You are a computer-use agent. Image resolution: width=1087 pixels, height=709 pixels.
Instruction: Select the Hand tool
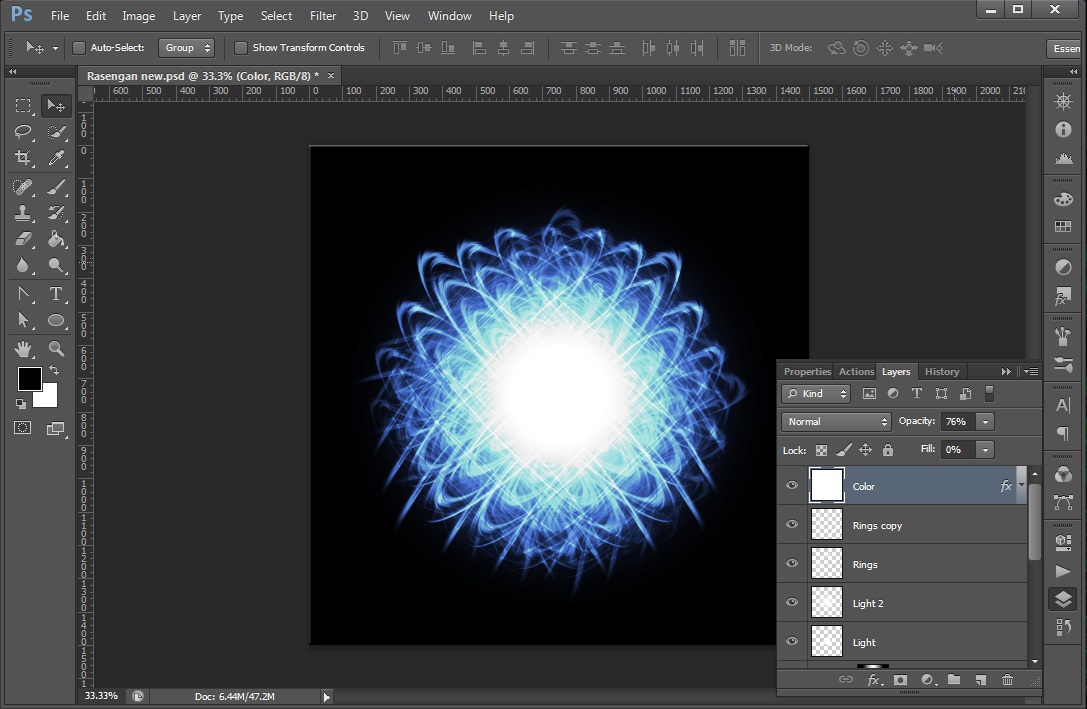pos(23,349)
